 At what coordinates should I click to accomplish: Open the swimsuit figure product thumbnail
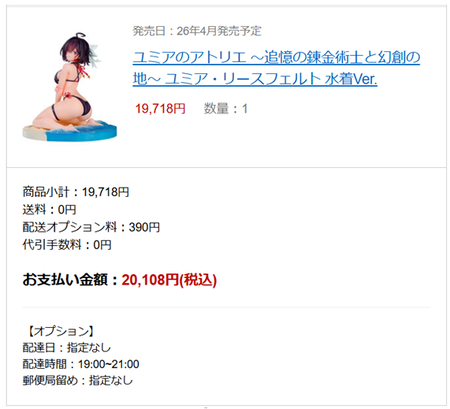pyautogui.click(x=70, y=87)
